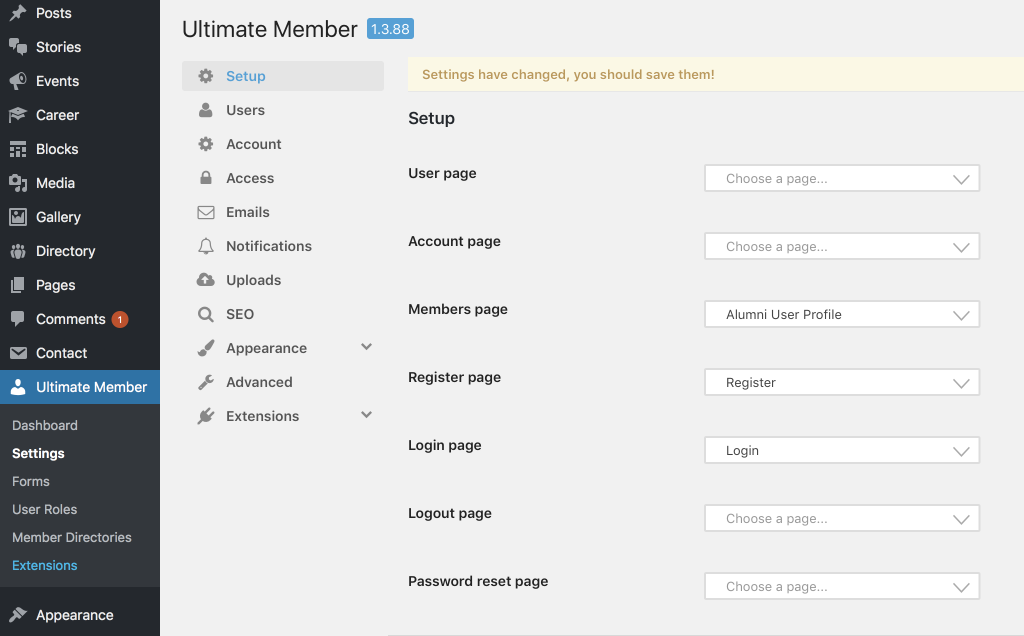Open the Register page dropdown
This screenshot has width=1024, height=636.
click(x=842, y=382)
